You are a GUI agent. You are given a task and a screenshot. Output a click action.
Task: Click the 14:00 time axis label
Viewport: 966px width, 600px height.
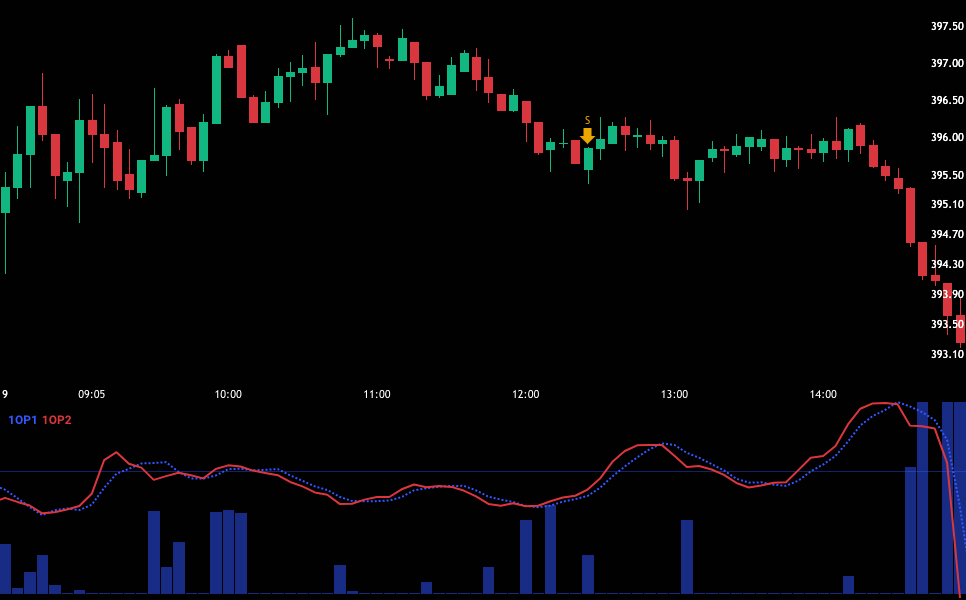824,394
